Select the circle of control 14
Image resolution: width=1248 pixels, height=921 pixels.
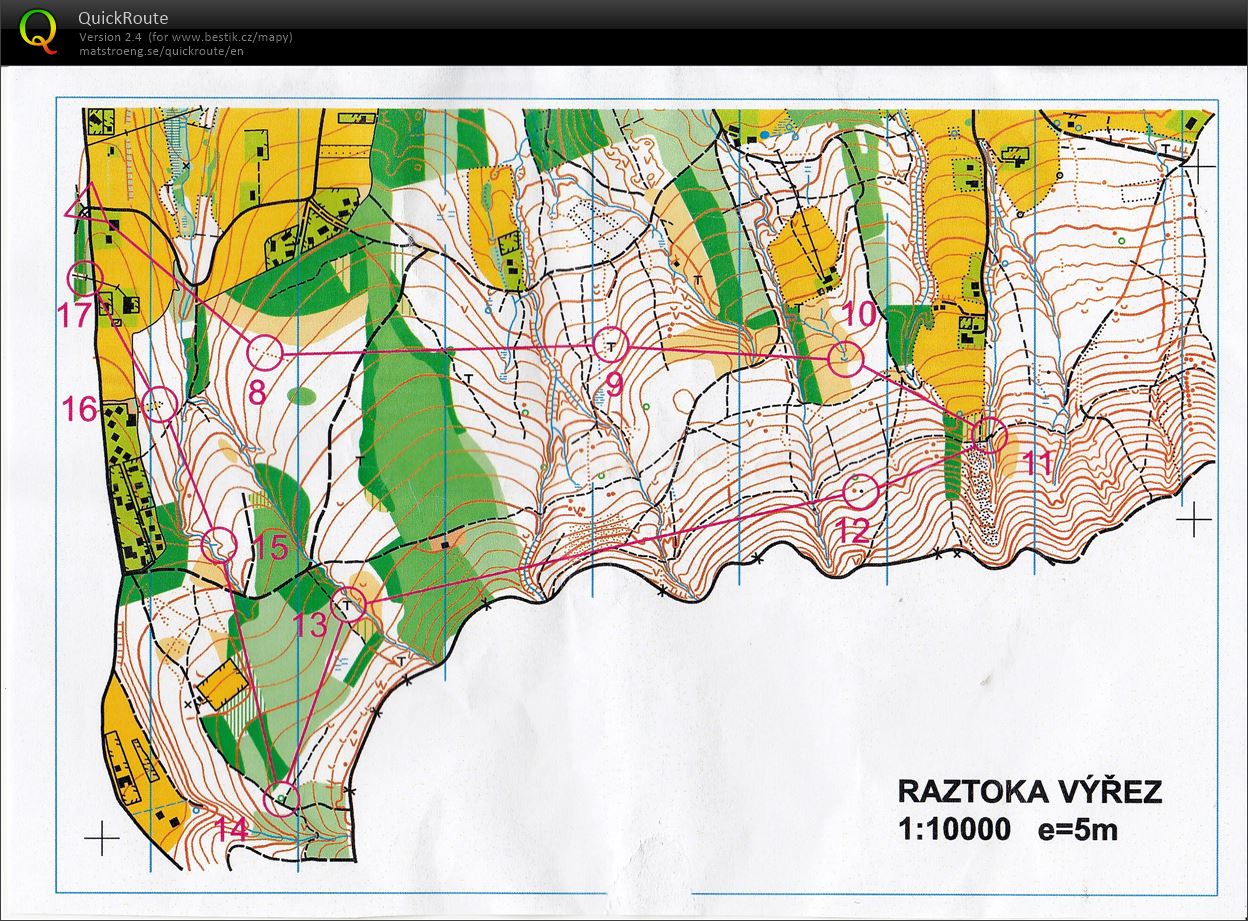(x=281, y=799)
